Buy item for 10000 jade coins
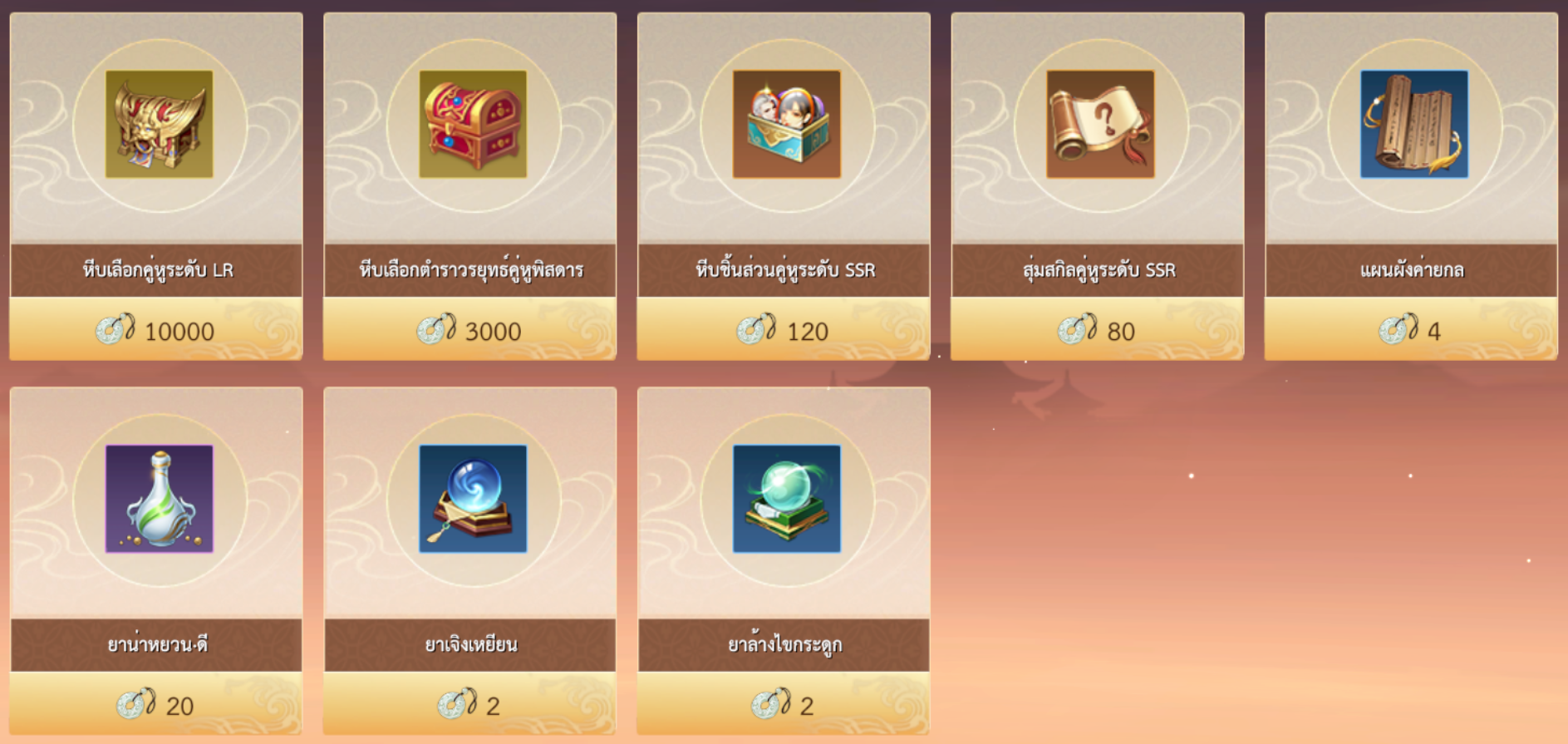The image size is (1568, 744). (x=156, y=329)
